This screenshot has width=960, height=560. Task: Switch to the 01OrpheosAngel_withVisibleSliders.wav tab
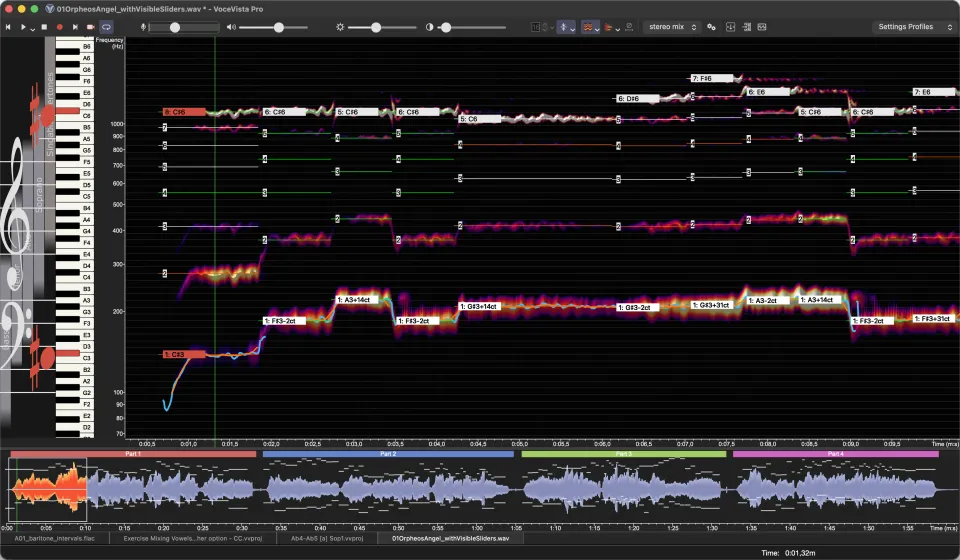click(451, 539)
